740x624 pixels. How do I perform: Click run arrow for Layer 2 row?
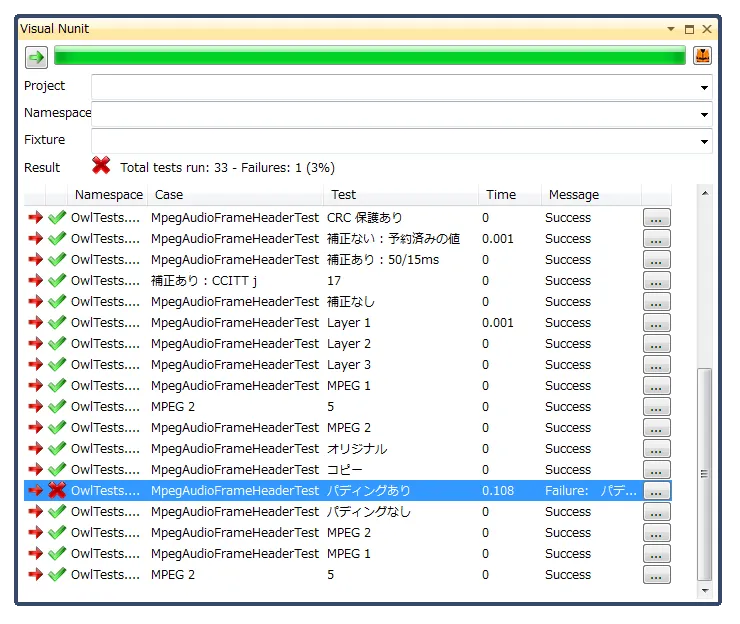coord(35,344)
